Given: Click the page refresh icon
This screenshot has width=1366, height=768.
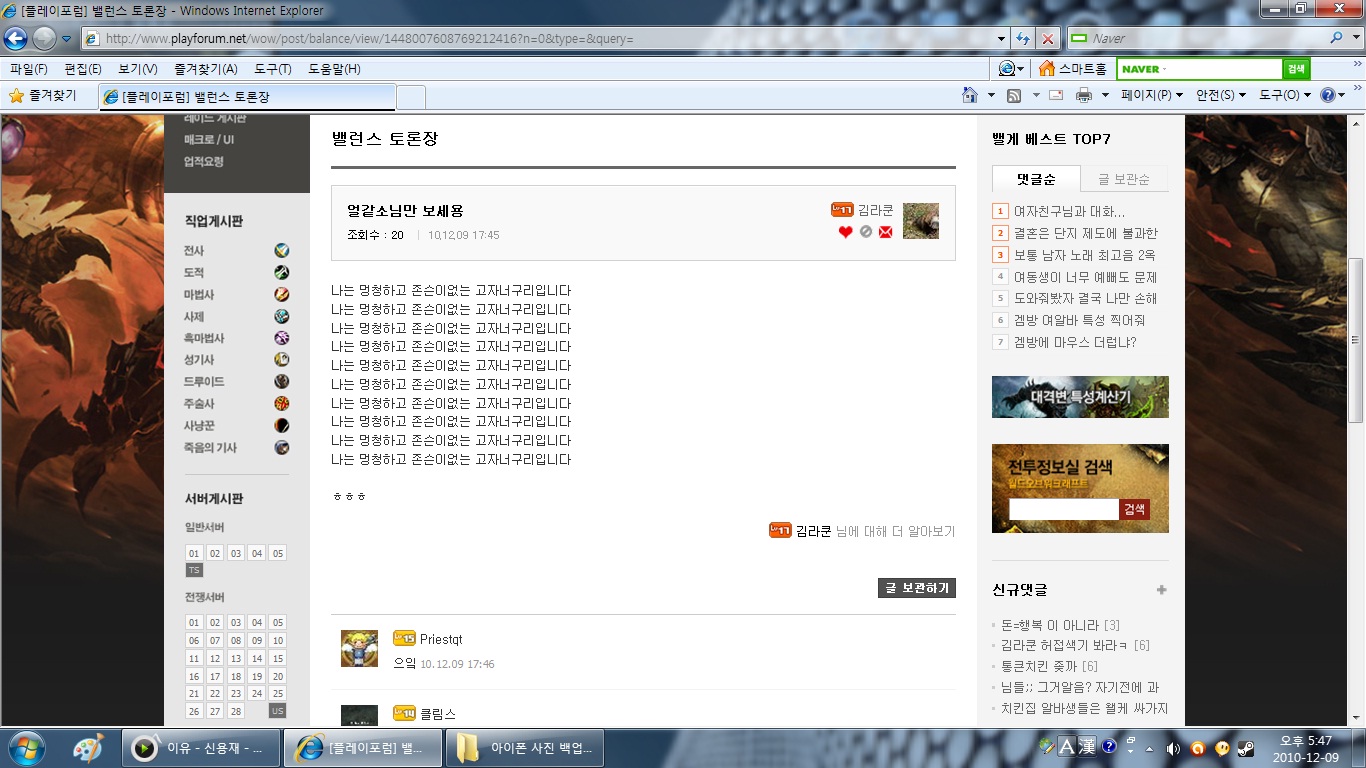Looking at the screenshot, I should click(1023, 38).
